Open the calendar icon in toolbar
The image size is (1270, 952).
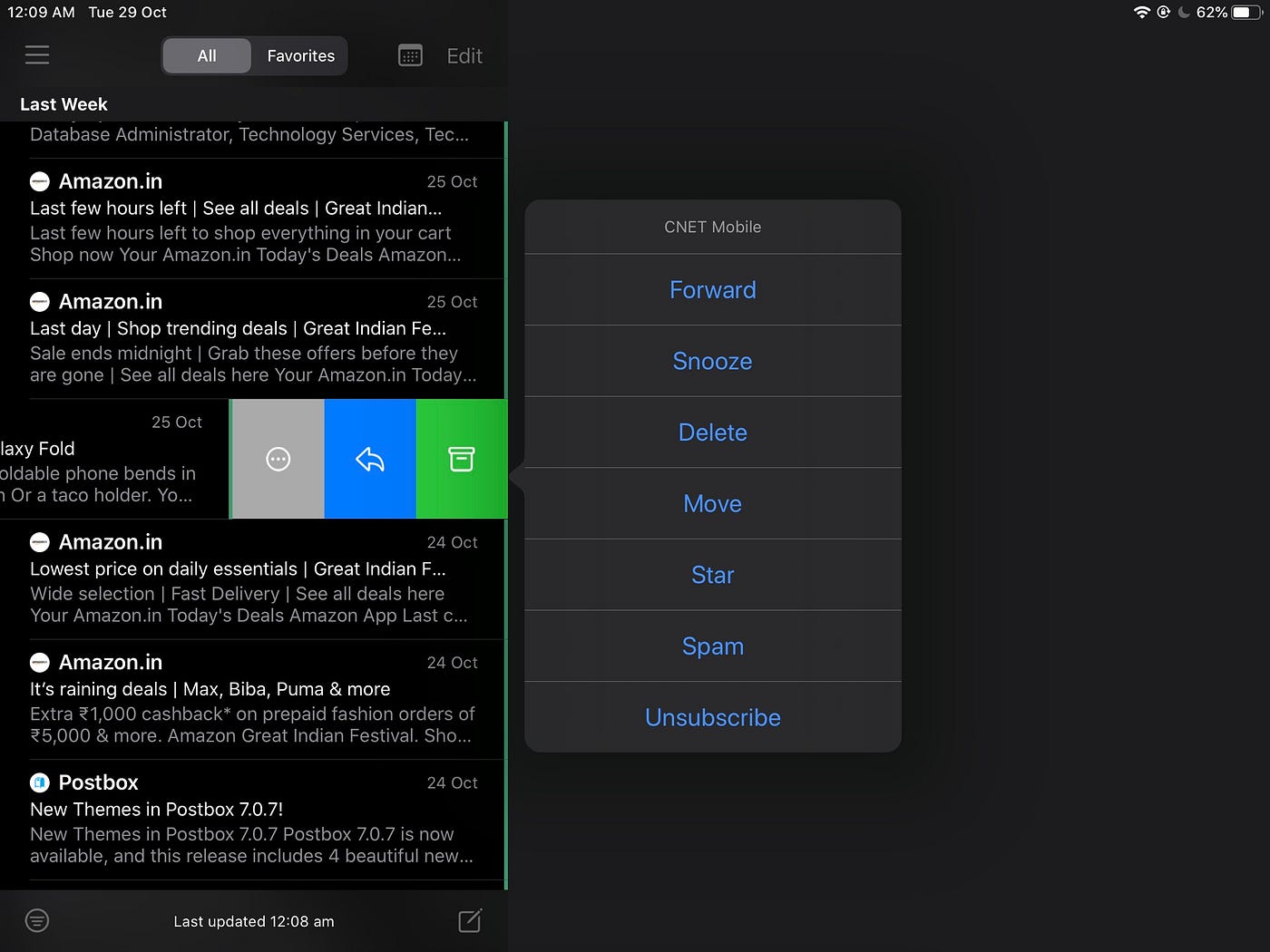tap(410, 55)
